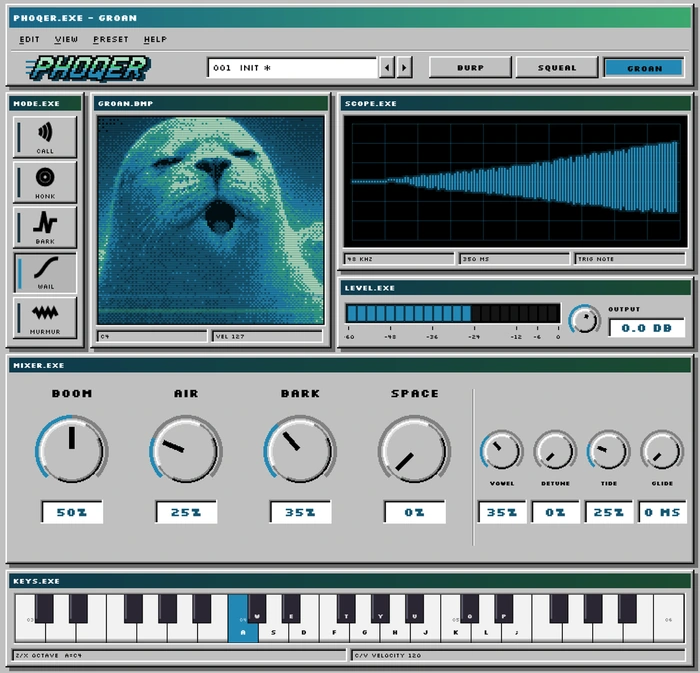
Task: Click the Output level knob
Action: (585, 320)
